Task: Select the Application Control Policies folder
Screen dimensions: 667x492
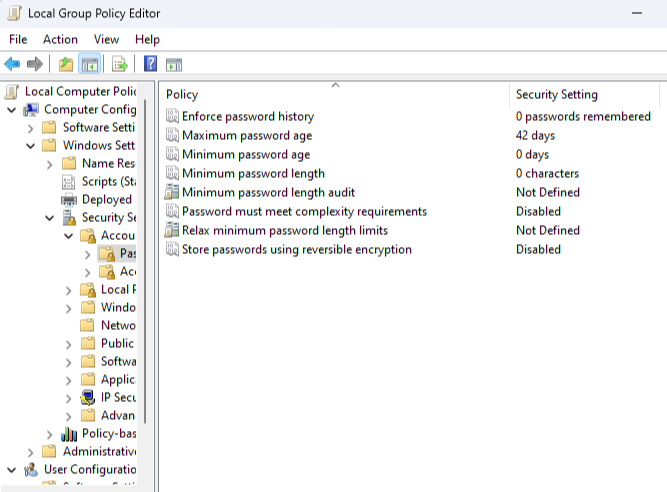Action: pos(108,379)
